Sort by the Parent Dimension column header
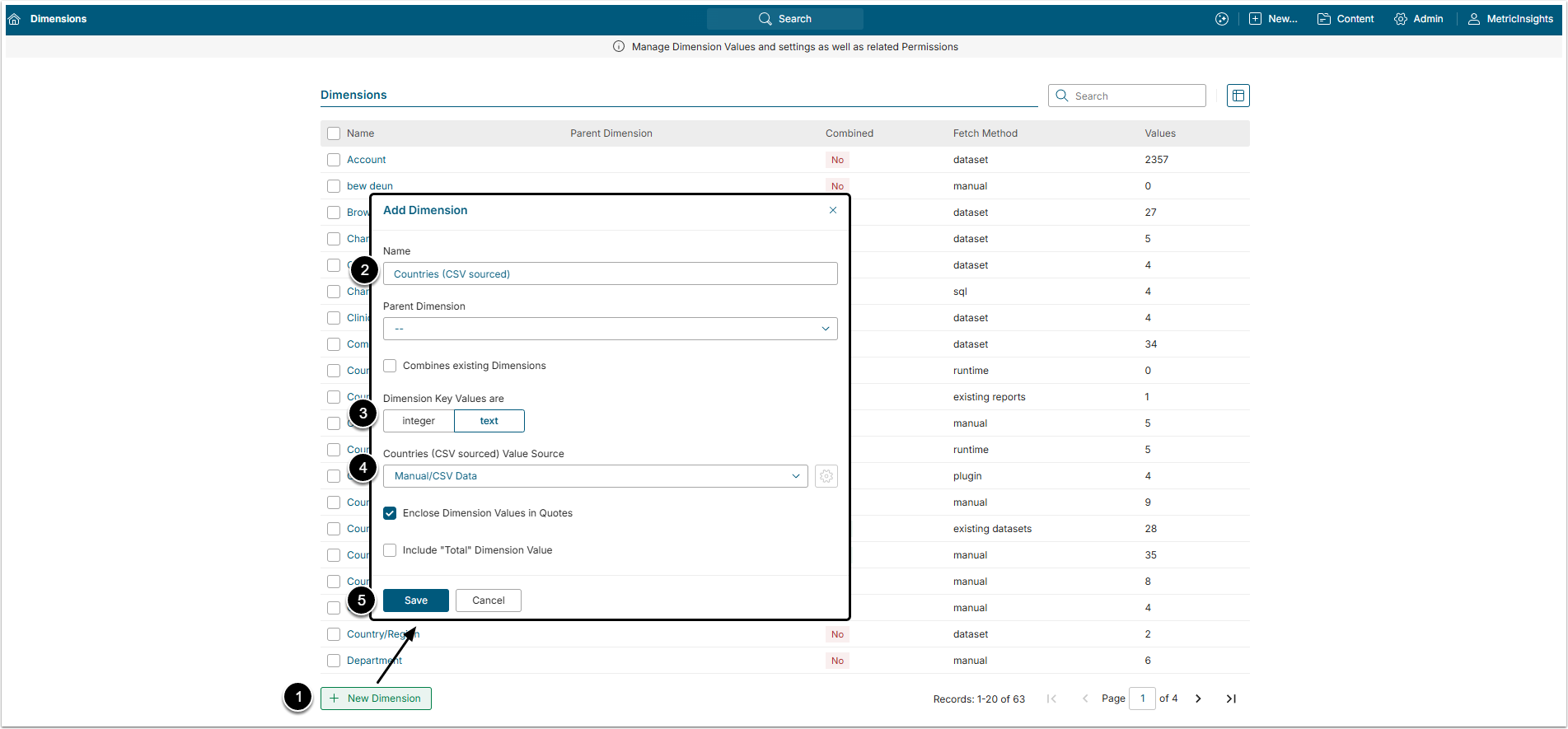The image size is (1568, 729). 611,133
